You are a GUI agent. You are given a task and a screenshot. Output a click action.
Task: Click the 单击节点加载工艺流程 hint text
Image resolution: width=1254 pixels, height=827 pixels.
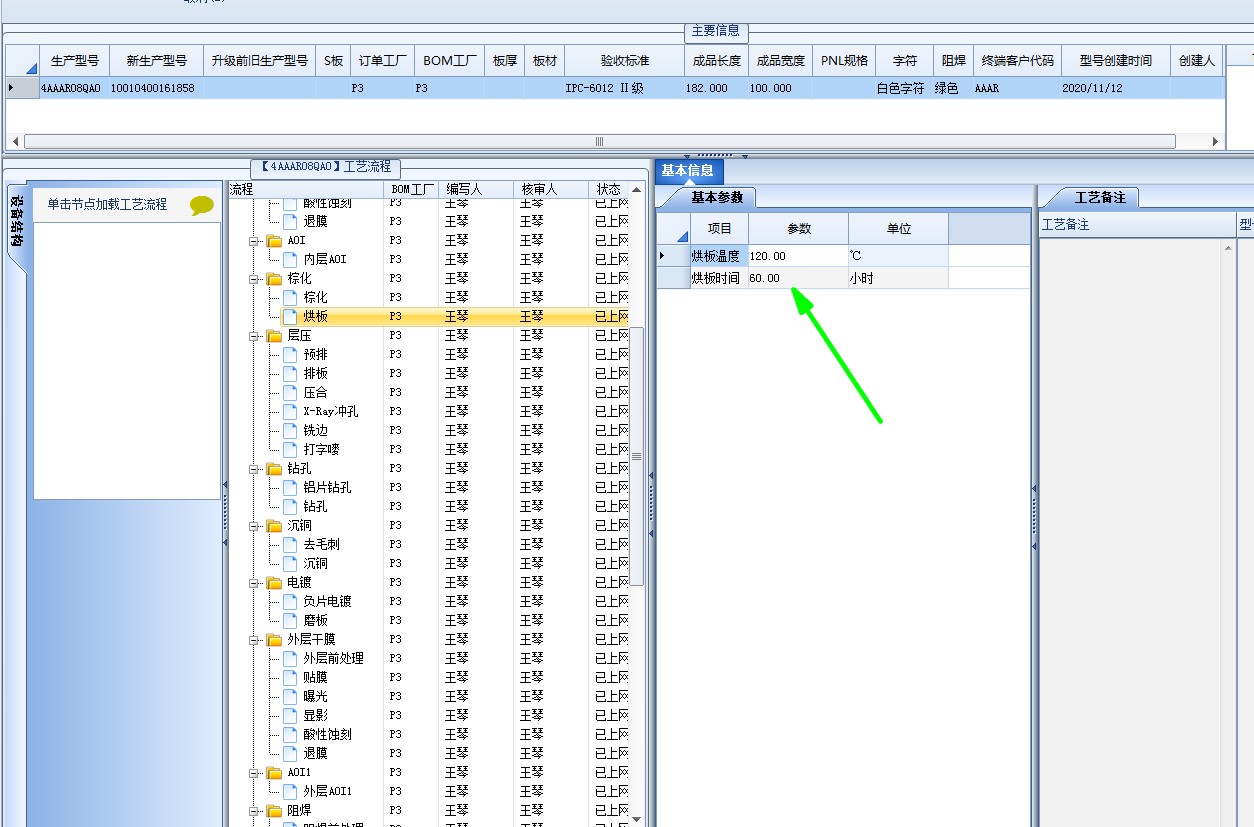107,204
